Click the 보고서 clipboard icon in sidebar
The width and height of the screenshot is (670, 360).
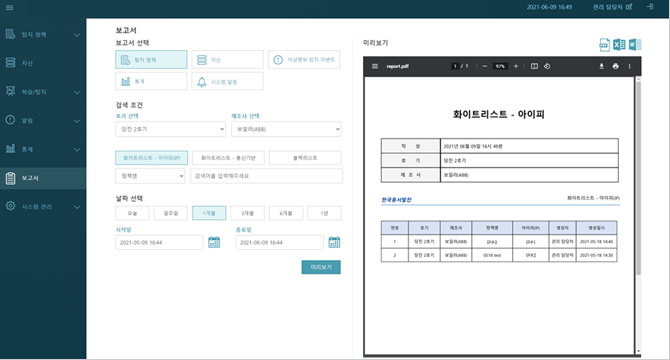[11, 178]
